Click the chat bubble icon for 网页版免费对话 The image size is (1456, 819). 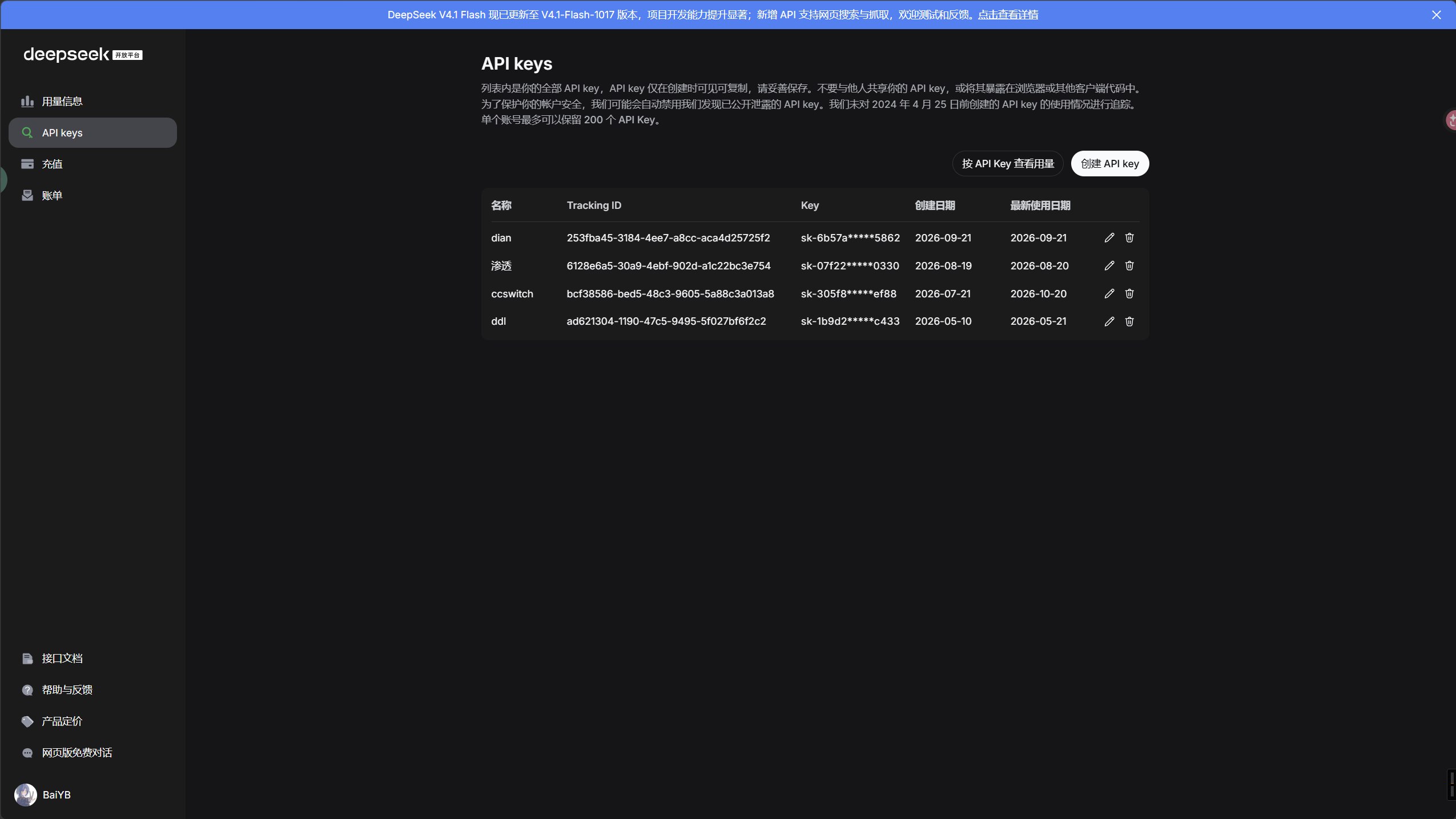click(x=27, y=753)
